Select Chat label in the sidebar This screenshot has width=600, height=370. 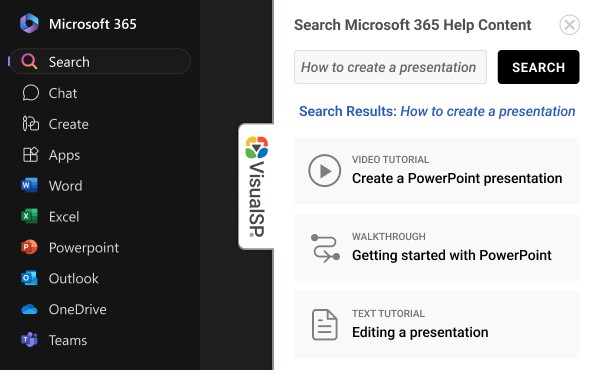click(63, 93)
